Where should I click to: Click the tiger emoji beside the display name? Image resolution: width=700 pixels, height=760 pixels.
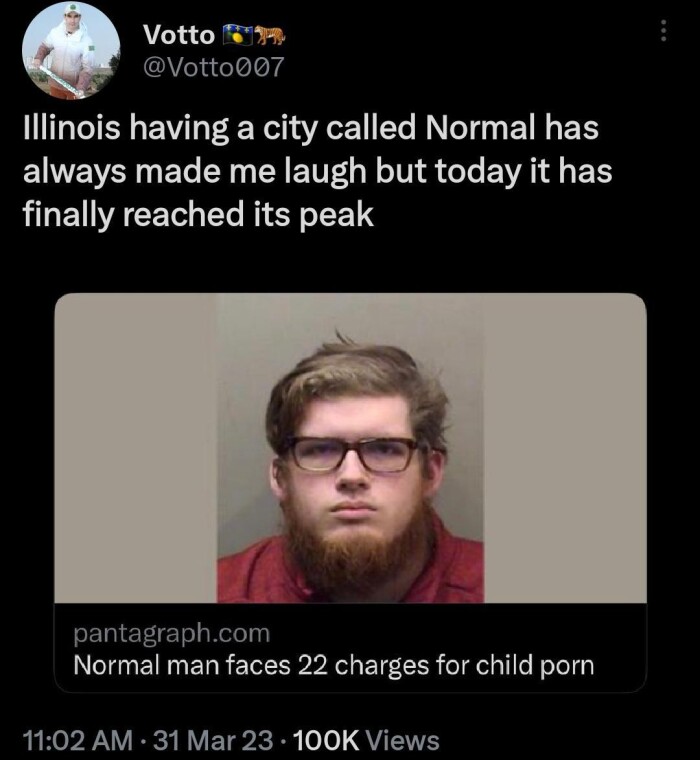(x=271, y=36)
